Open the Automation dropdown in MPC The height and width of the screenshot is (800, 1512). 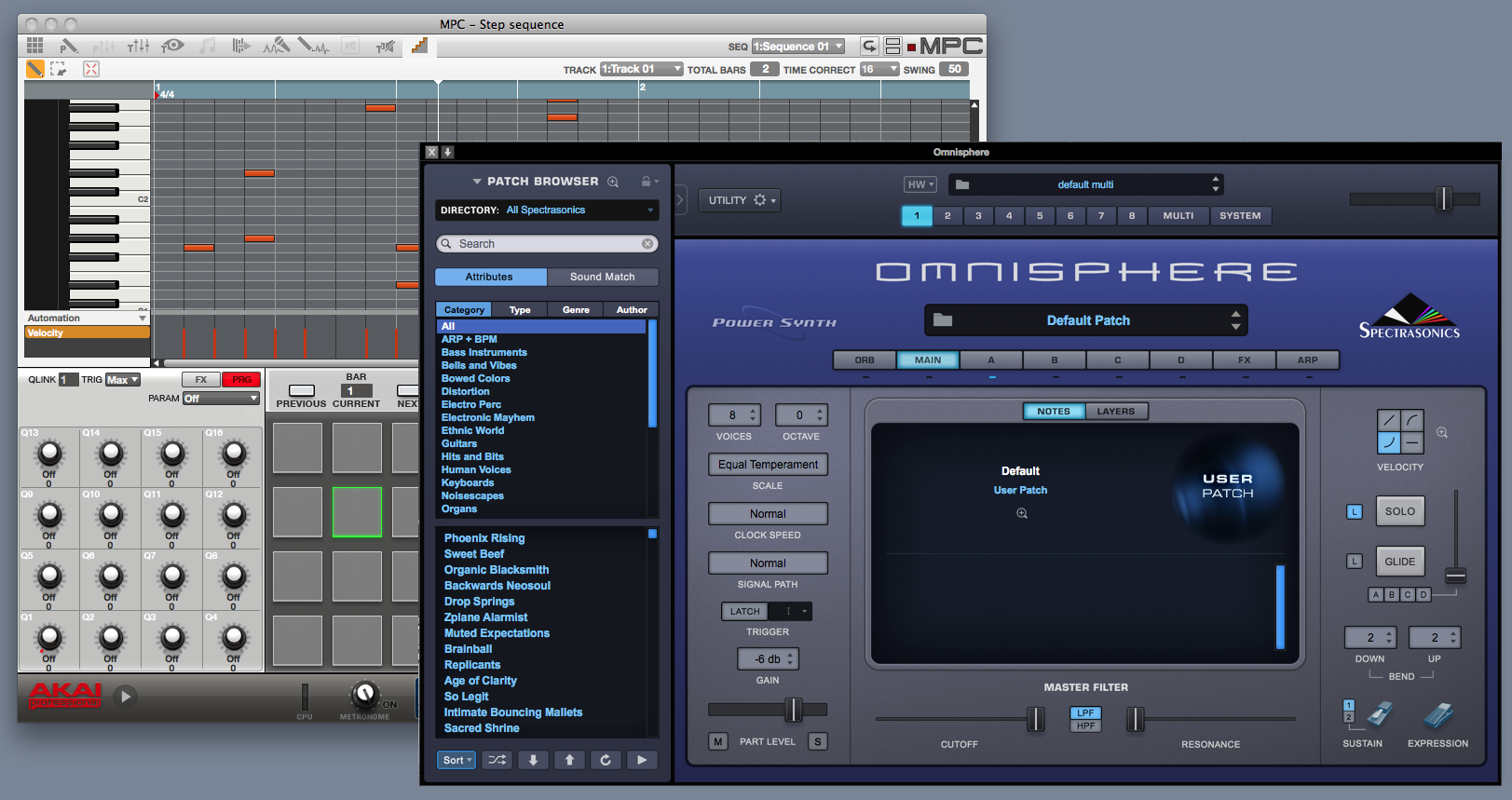pyautogui.click(x=87, y=319)
